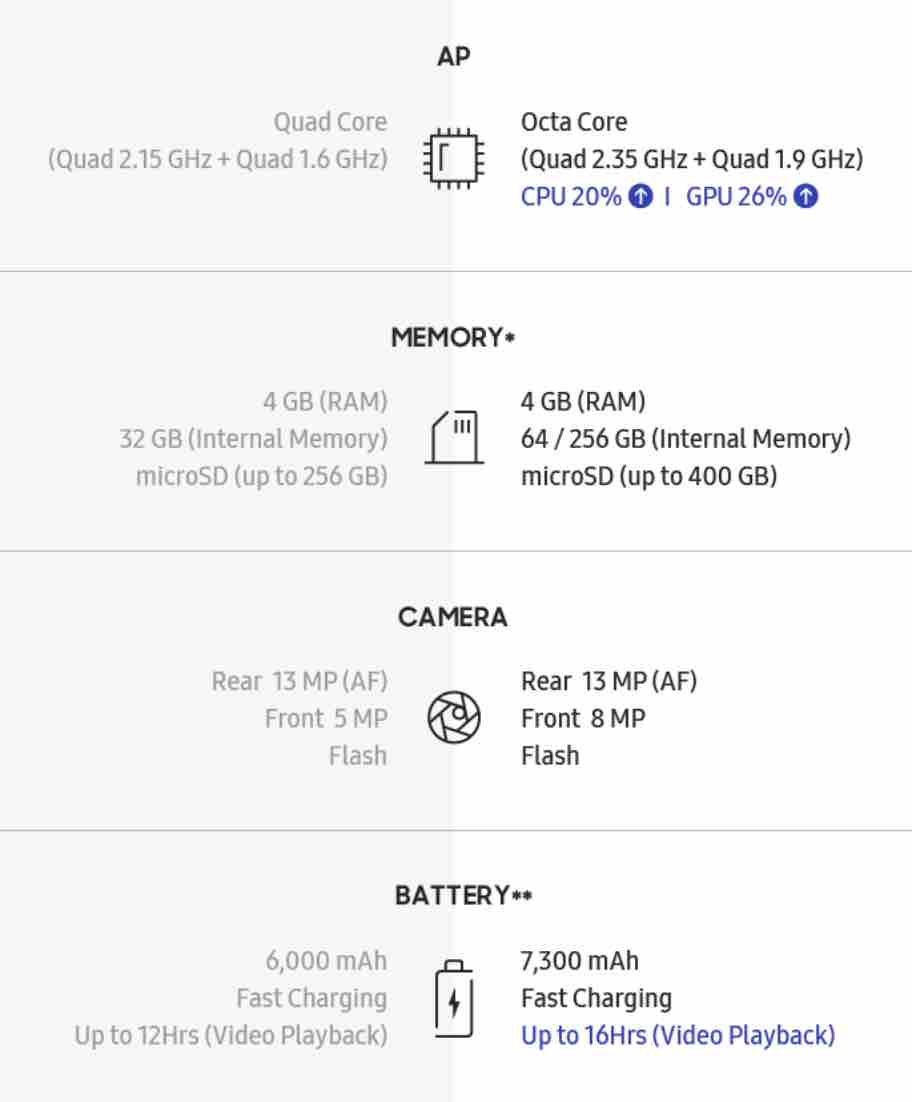Click the BATTERY section heading

pos(453,896)
